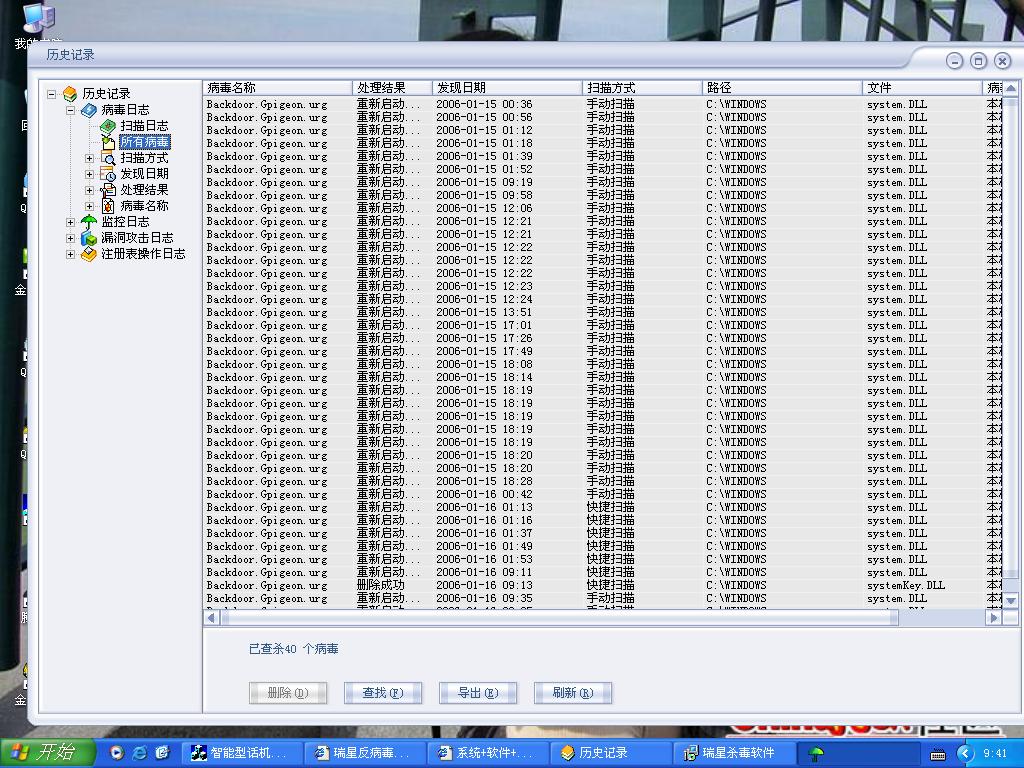The image size is (1024, 768).
Task: Switch to 瑞星反病毒 taskbar window
Action: [x=364, y=753]
